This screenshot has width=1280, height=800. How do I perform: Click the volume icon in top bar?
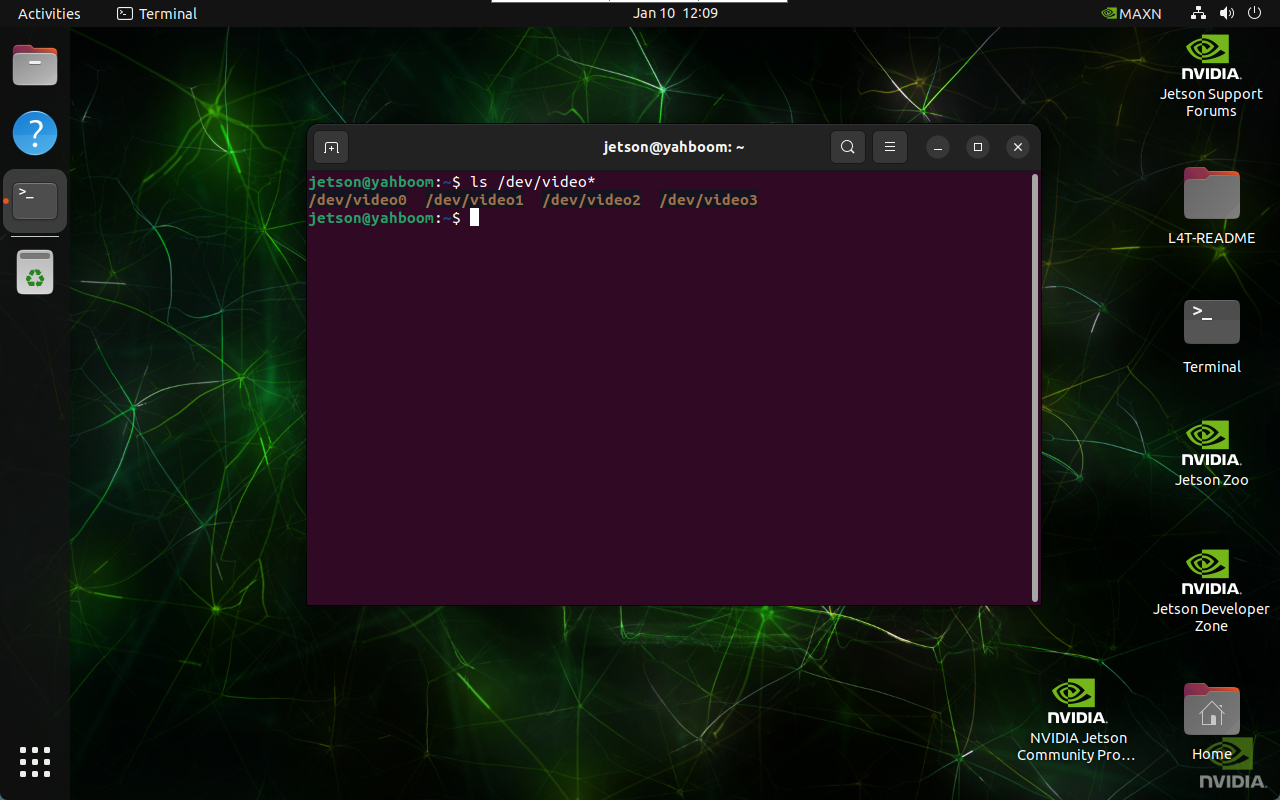pyautogui.click(x=1227, y=14)
